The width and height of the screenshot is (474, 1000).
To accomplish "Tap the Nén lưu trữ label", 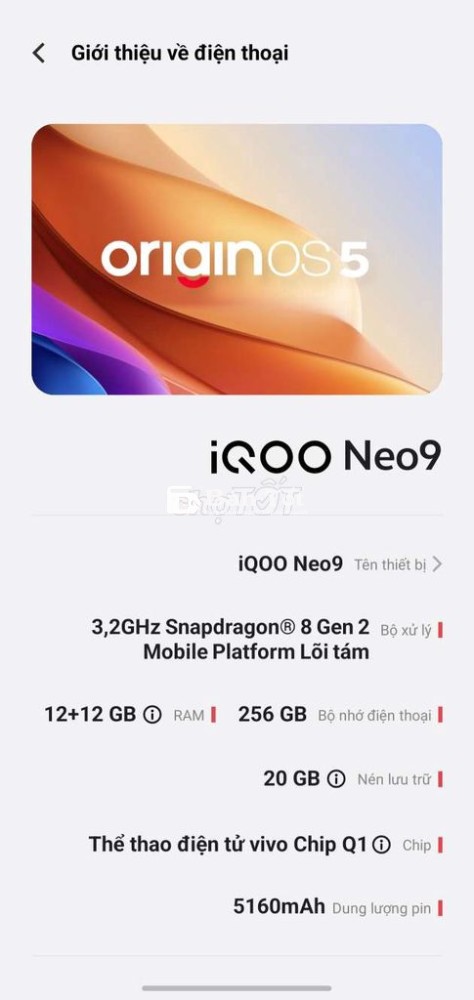I will tap(394, 779).
